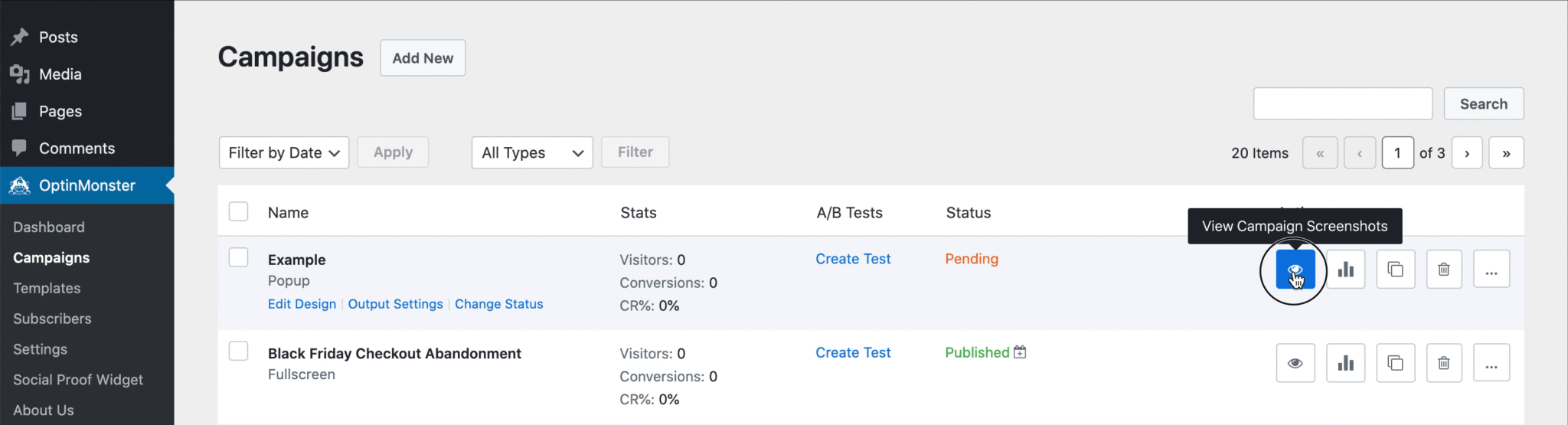The image size is (1568, 425).
Task: Open the Example campaign name
Action: pyautogui.click(x=296, y=260)
